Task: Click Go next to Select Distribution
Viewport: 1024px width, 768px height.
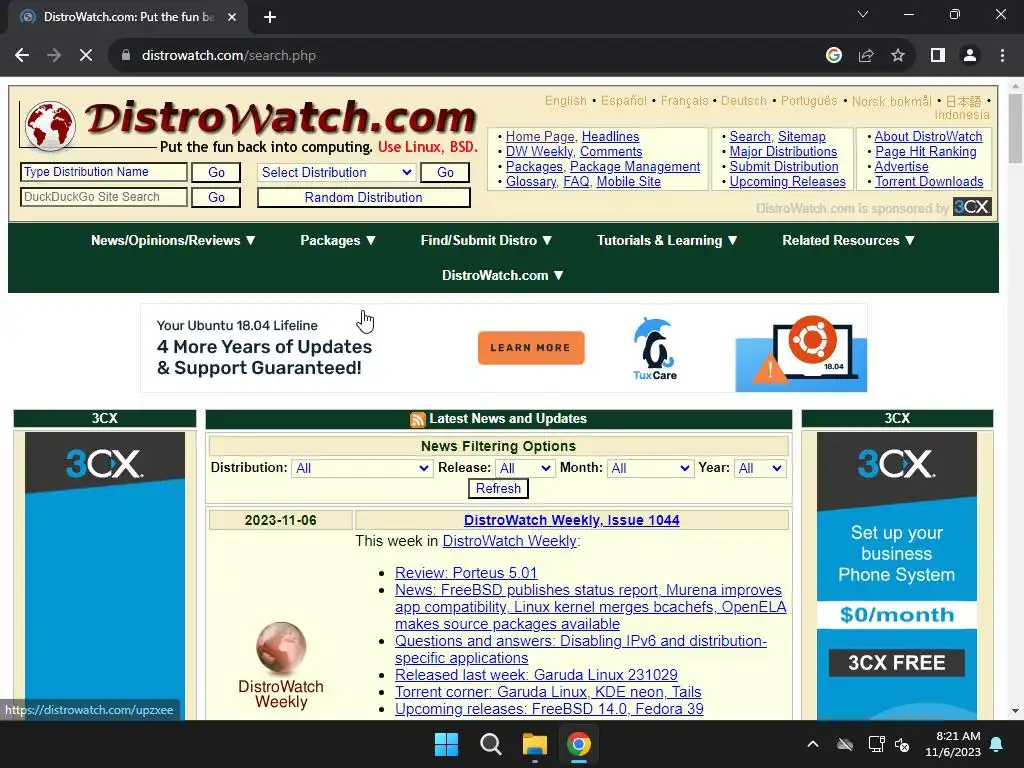Action: pos(445,172)
